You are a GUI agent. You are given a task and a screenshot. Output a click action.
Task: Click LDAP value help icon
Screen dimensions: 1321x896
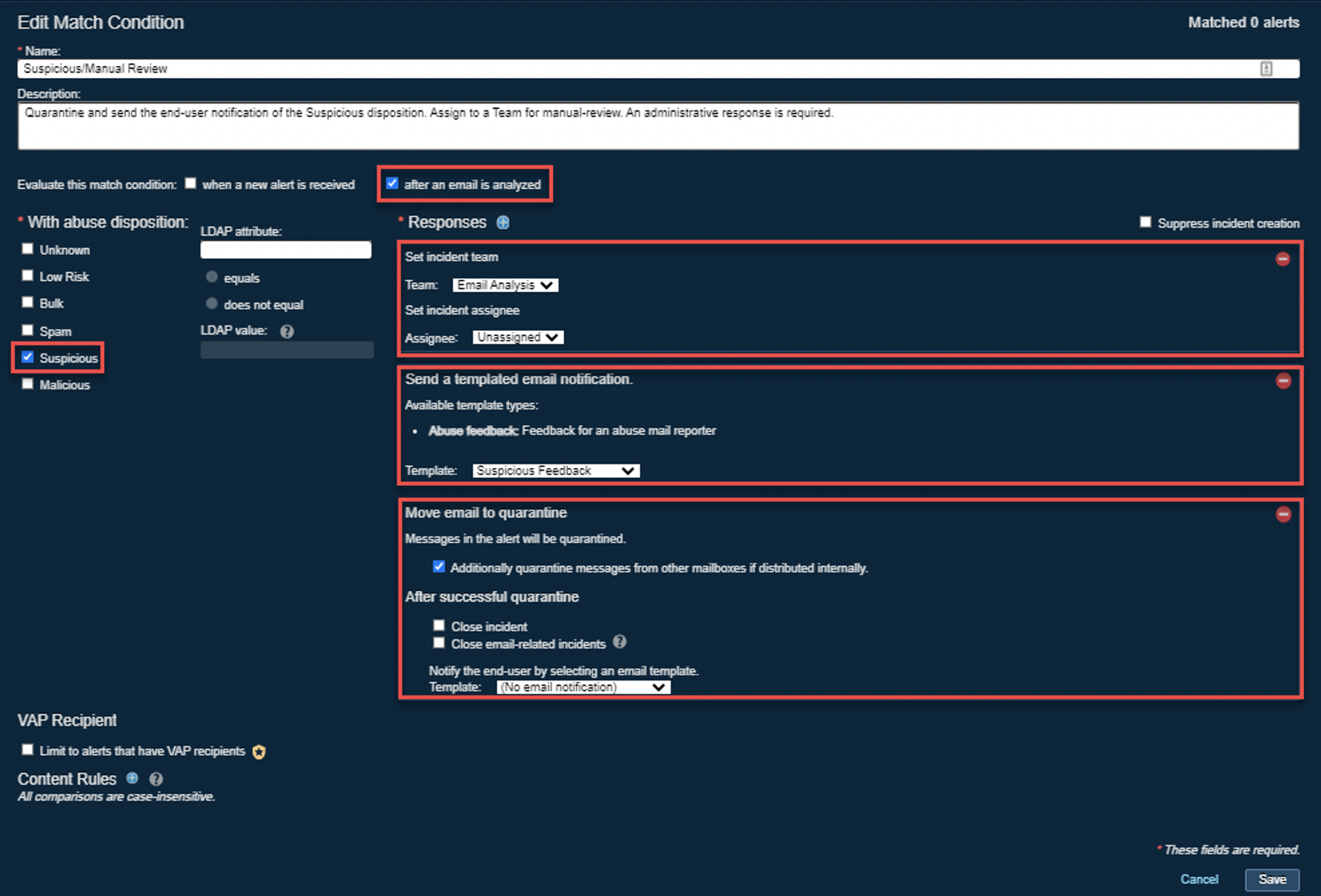(287, 331)
